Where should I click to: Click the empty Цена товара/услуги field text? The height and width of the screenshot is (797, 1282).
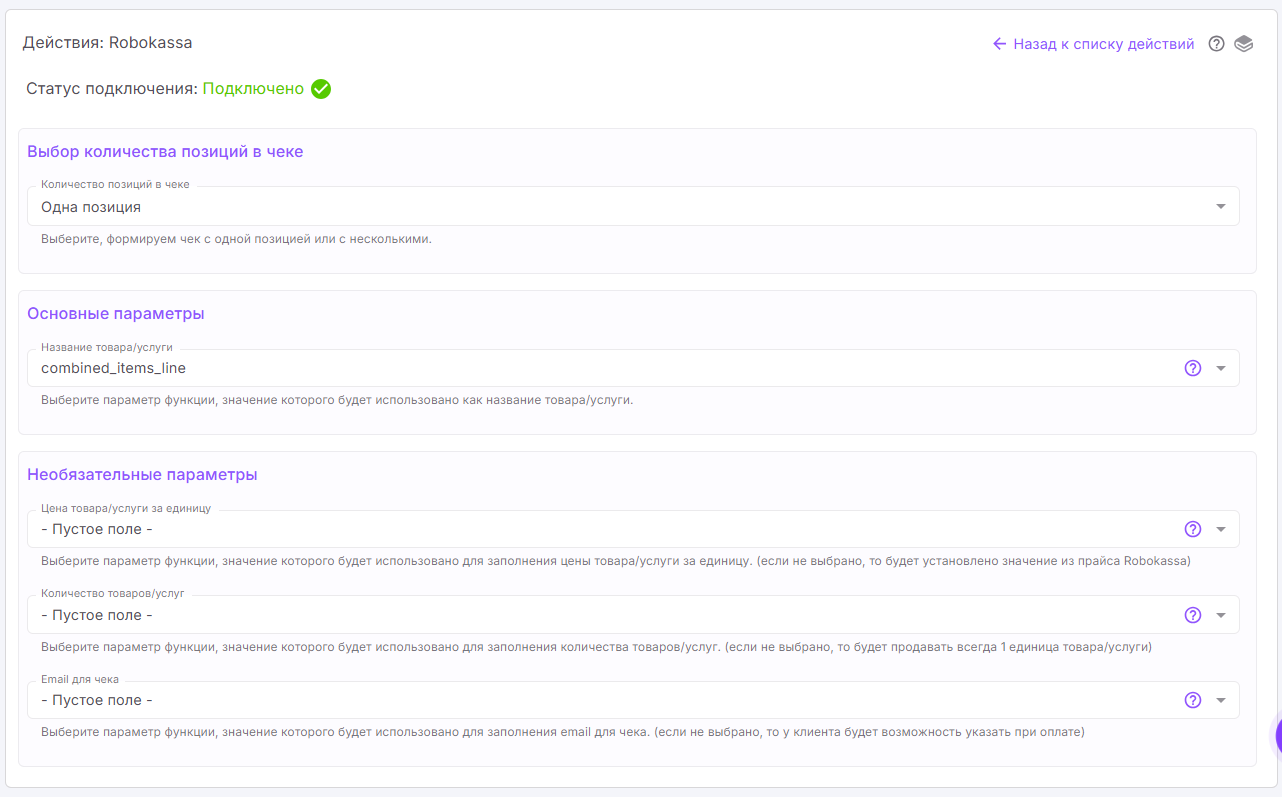tap(97, 529)
